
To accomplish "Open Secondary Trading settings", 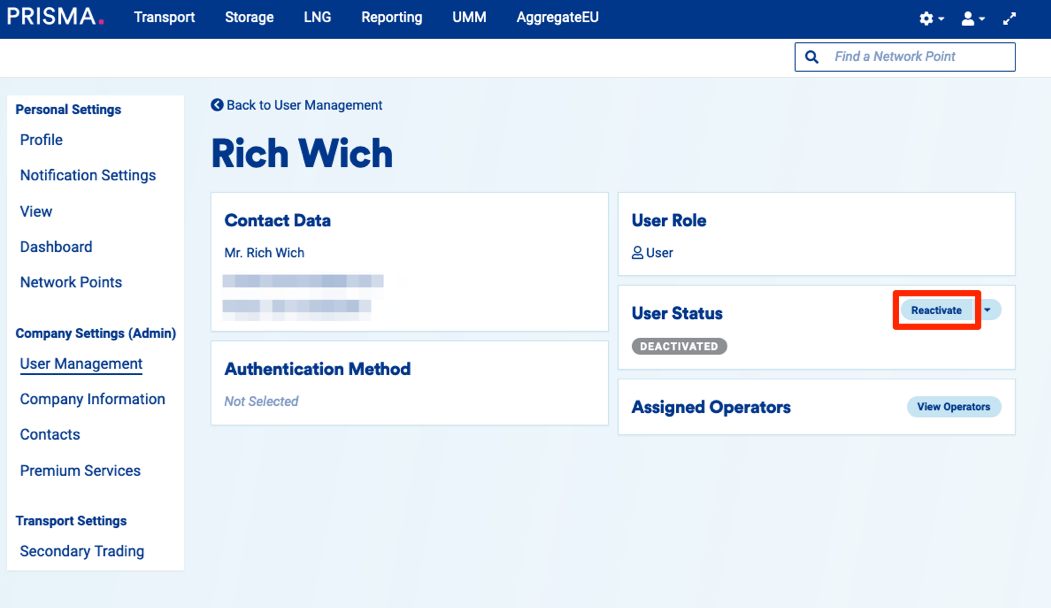I will (x=82, y=551).
